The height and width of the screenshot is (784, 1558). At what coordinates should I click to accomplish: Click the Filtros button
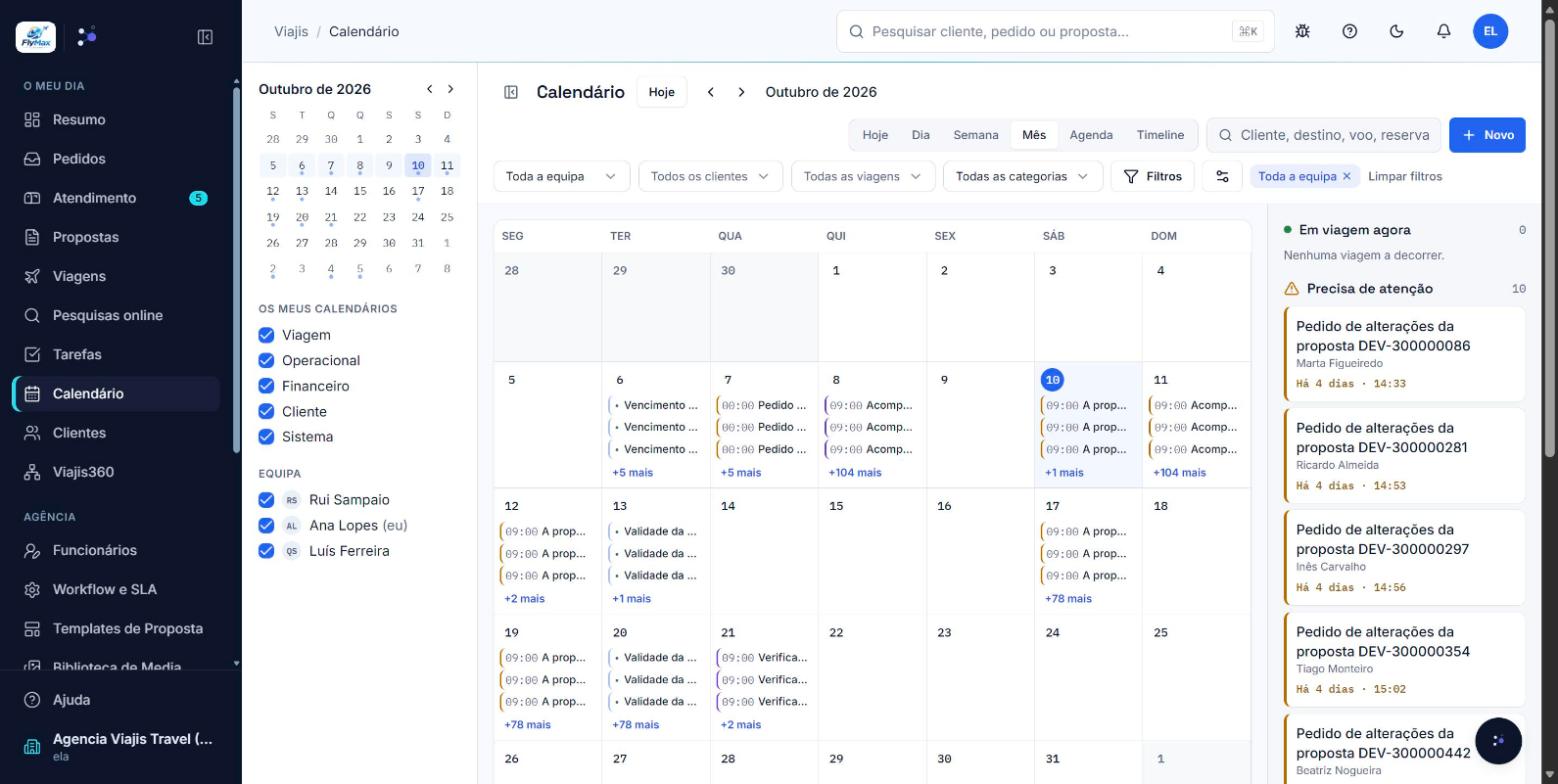(1152, 176)
